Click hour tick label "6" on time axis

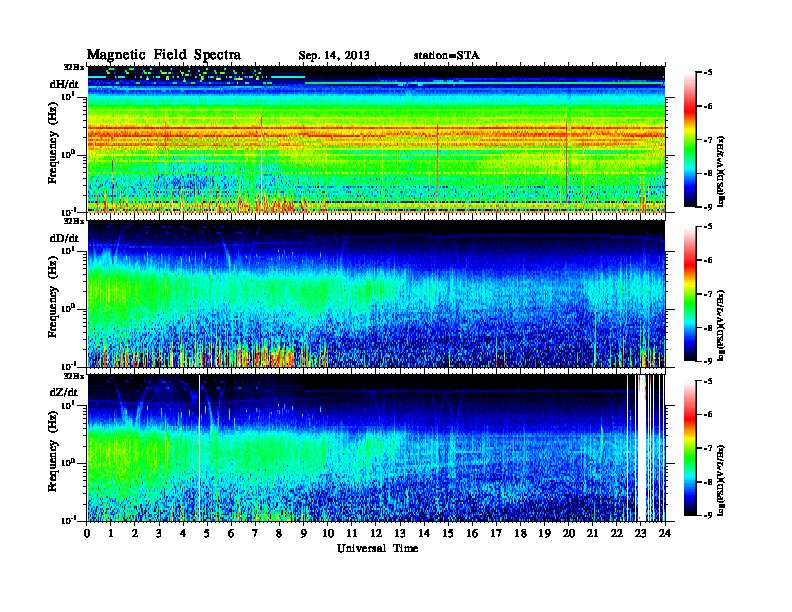pos(231,533)
